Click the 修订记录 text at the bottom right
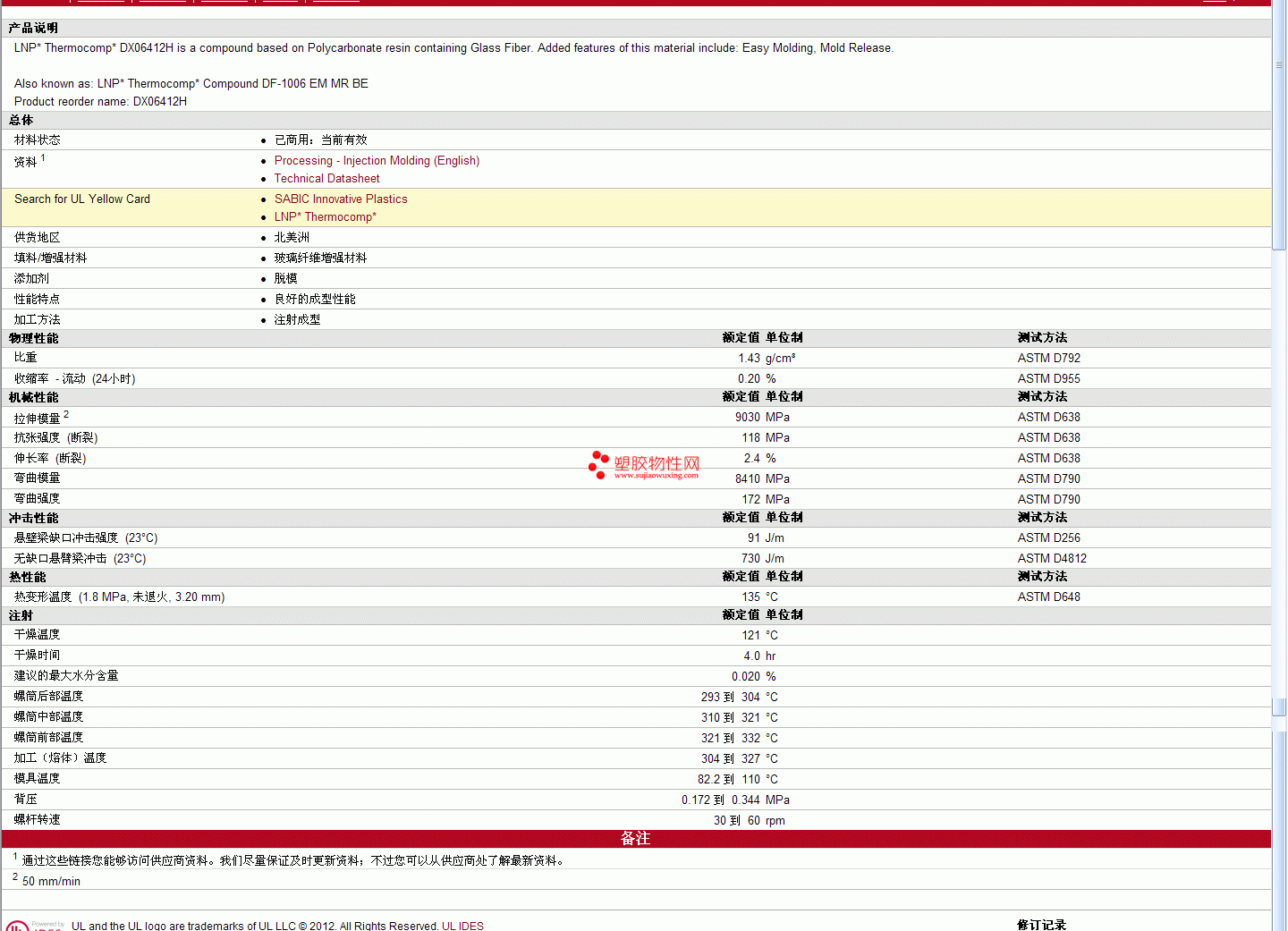Image resolution: width=1288 pixels, height=931 pixels. [1041, 925]
